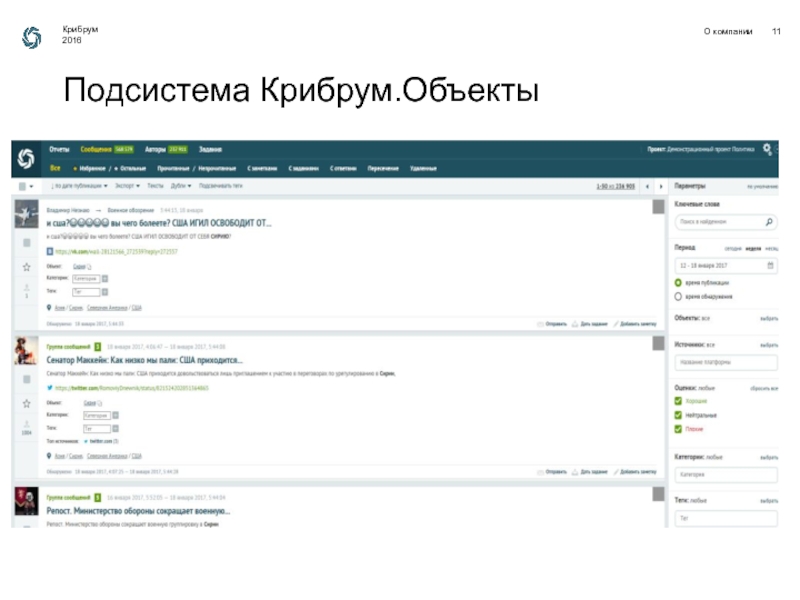Image resolution: width=800 pixels, height=600 pixels.
Task: Select the время обнаружения radio button
Action: coord(678,297)
